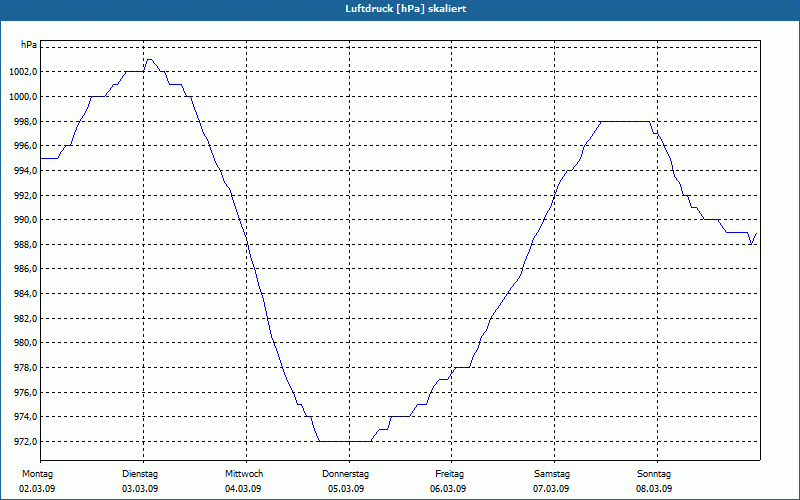This screenshot has height=500, width=800.
Task: Click the date 07.03.09
Action: click(x=551, y=489)
